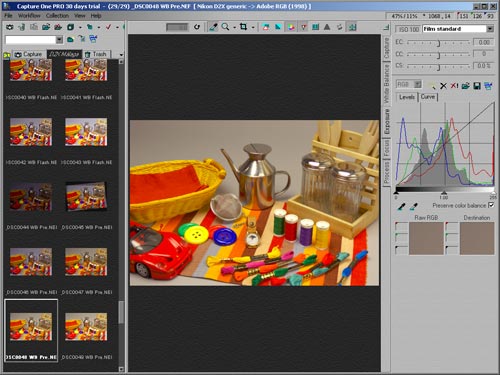Open the View menu
This screenshot has width=500, height=375.
coord(80,16)
